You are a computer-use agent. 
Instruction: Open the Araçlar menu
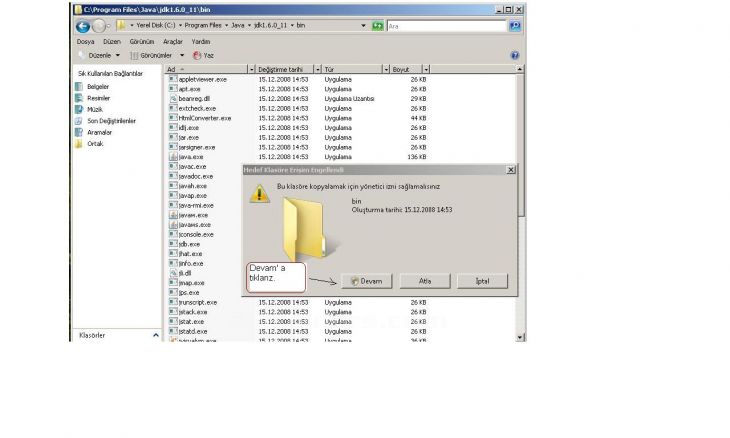pyautogui.click(x=173, y=41)
